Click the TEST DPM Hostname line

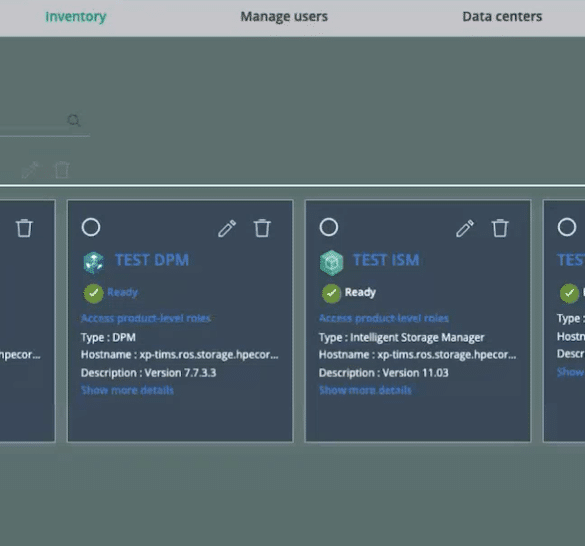tap(180, 355)
